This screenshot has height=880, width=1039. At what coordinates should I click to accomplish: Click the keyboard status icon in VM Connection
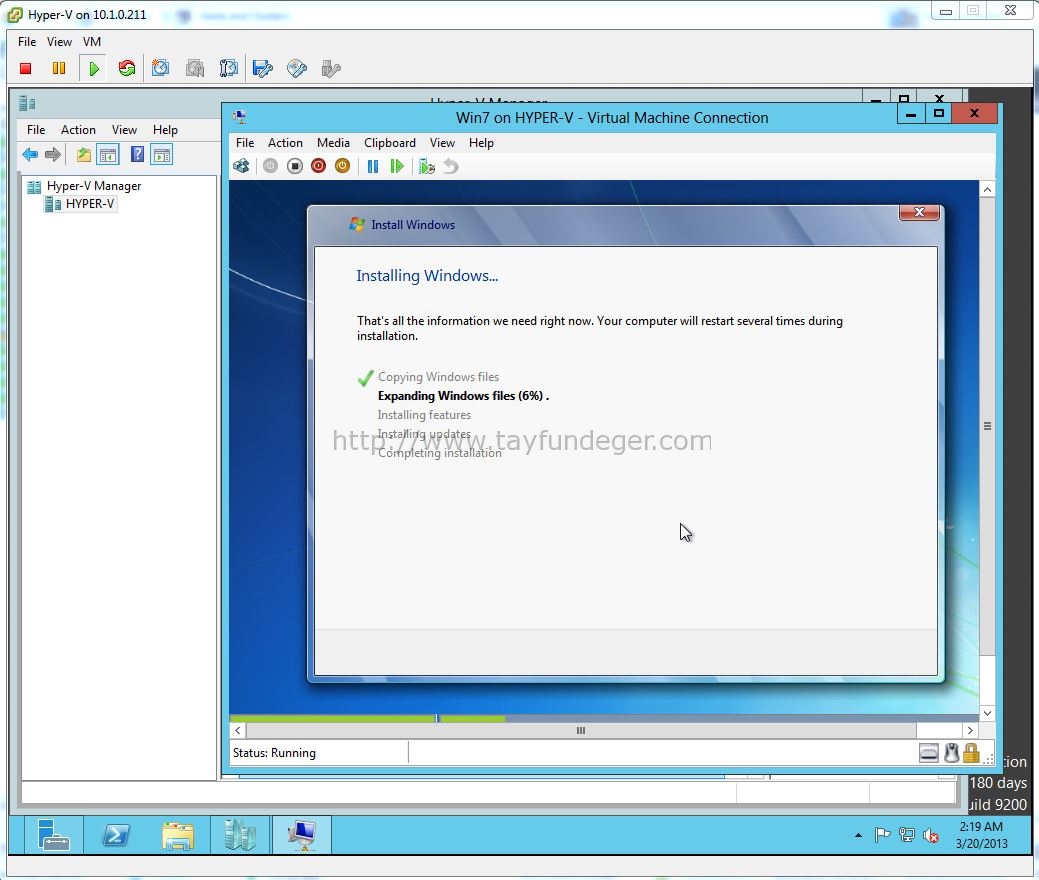click(x=929, y=753)
